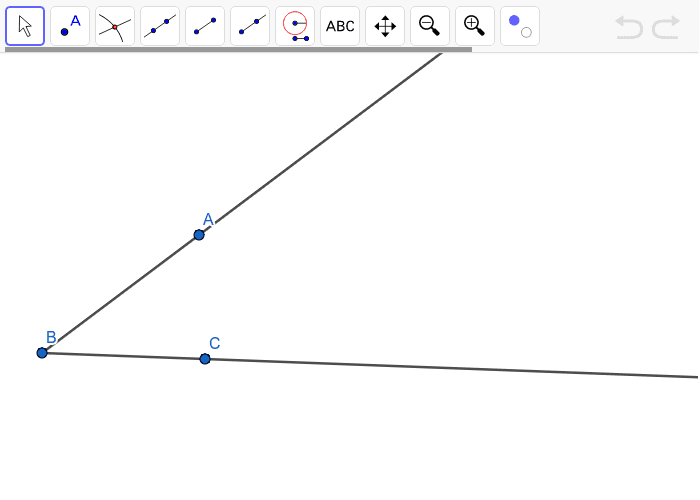Click point A on the ray
Viewport: 700px width, 500px height.
199,235
